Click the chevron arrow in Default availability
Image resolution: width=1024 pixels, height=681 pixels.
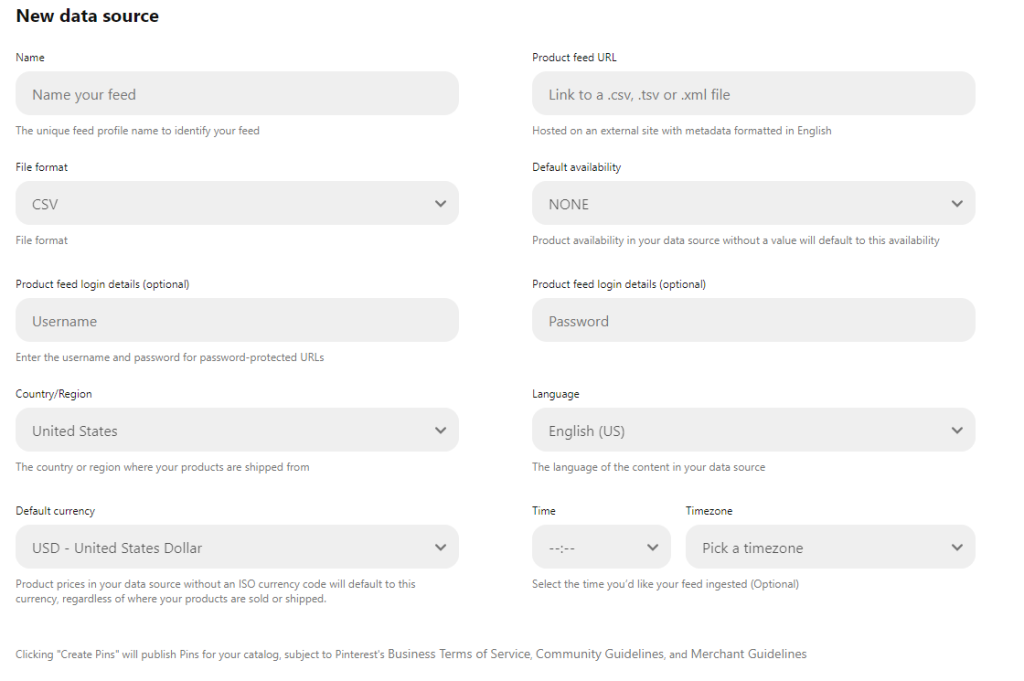957,204
